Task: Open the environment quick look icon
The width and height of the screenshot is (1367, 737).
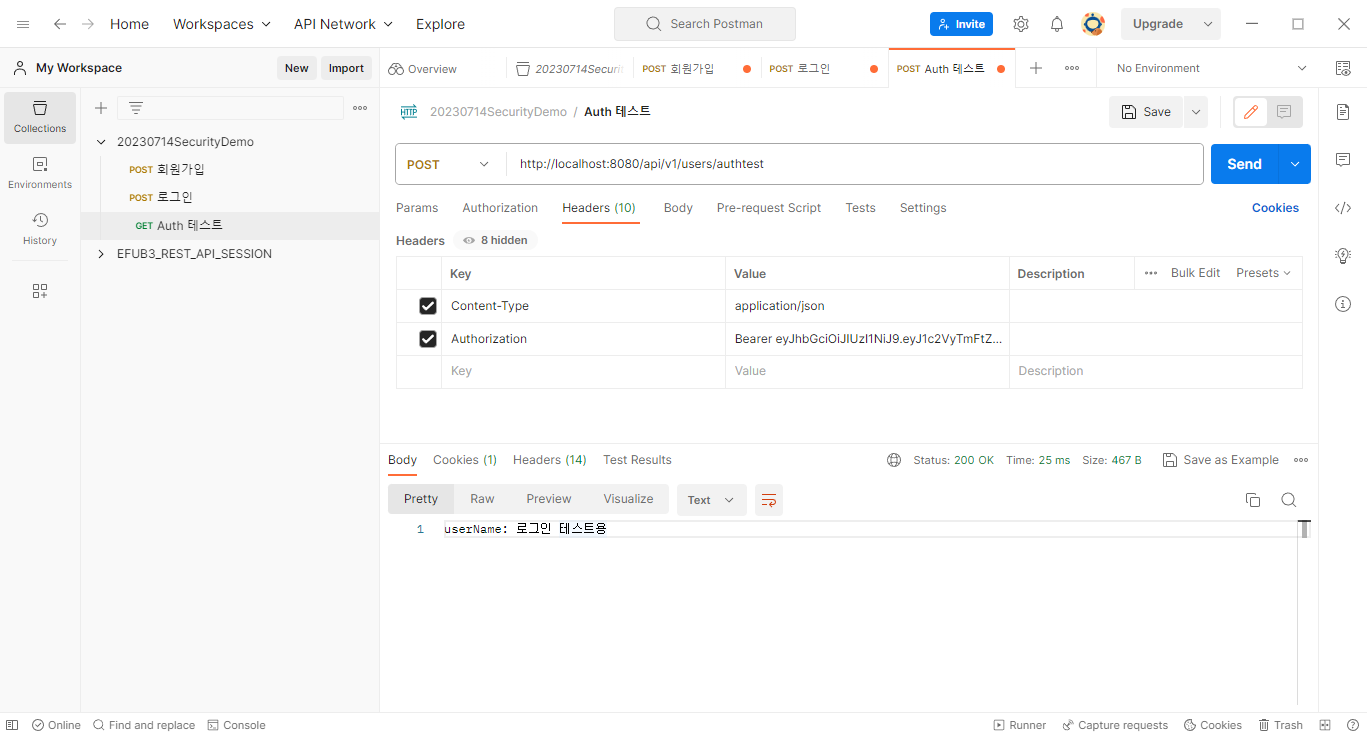Action: click(x=1343, y=68)
